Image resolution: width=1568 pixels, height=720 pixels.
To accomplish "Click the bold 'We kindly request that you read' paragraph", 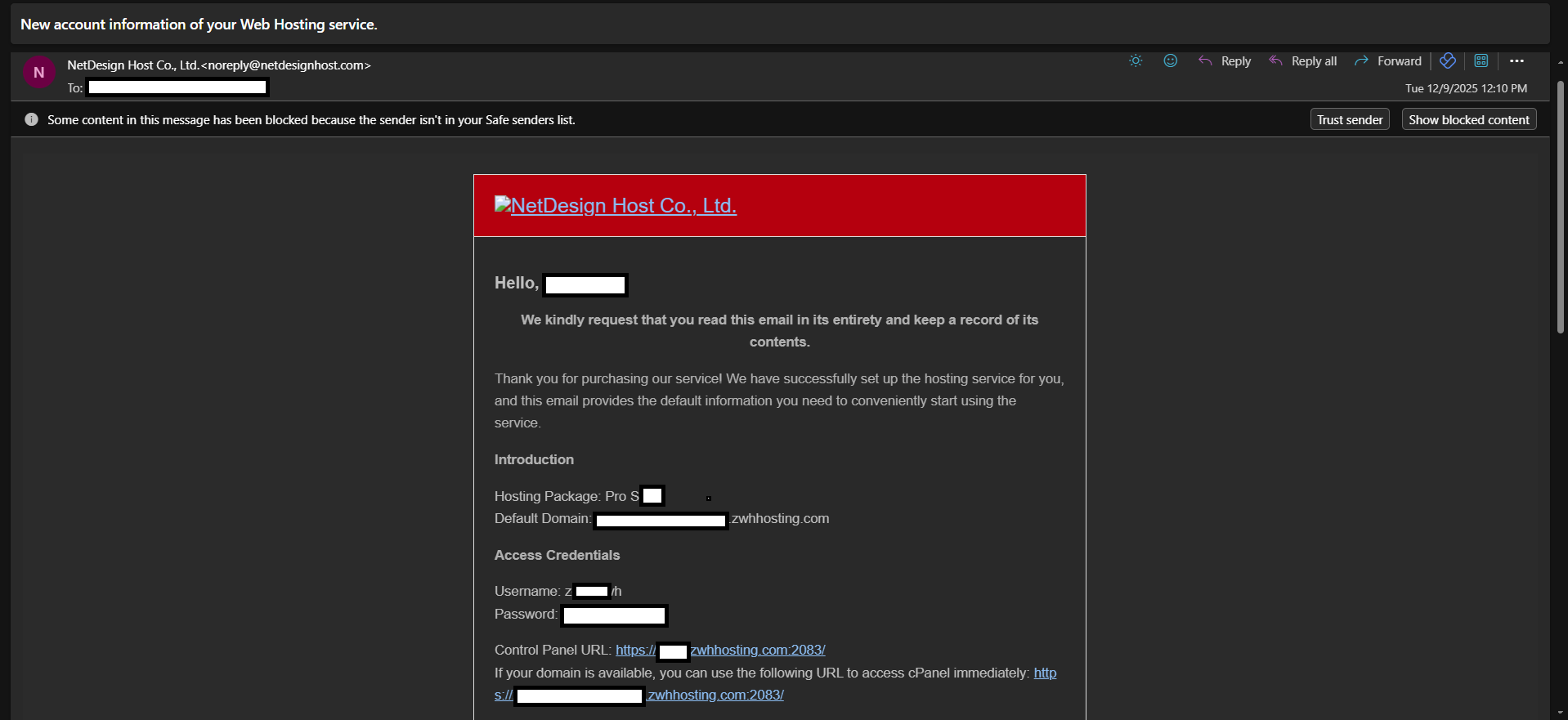I will (779, 331).
